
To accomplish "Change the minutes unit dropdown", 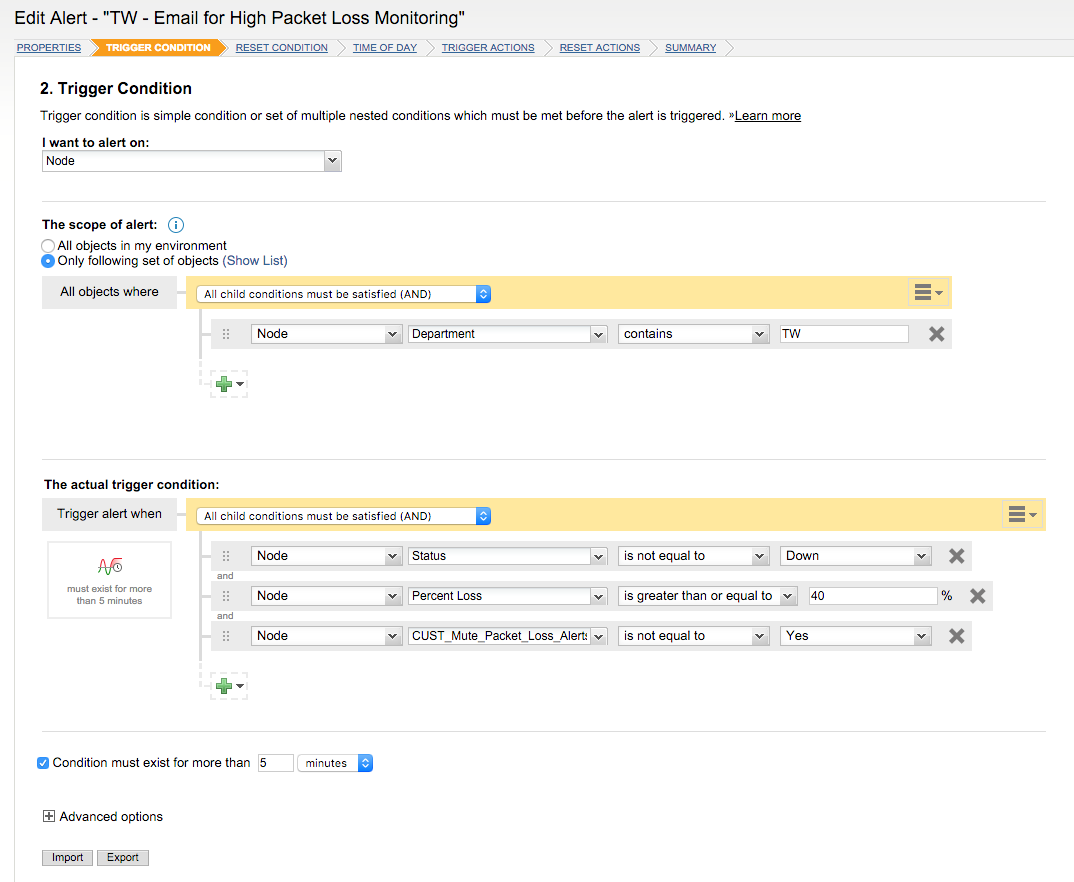I will (x=335, y=763).
